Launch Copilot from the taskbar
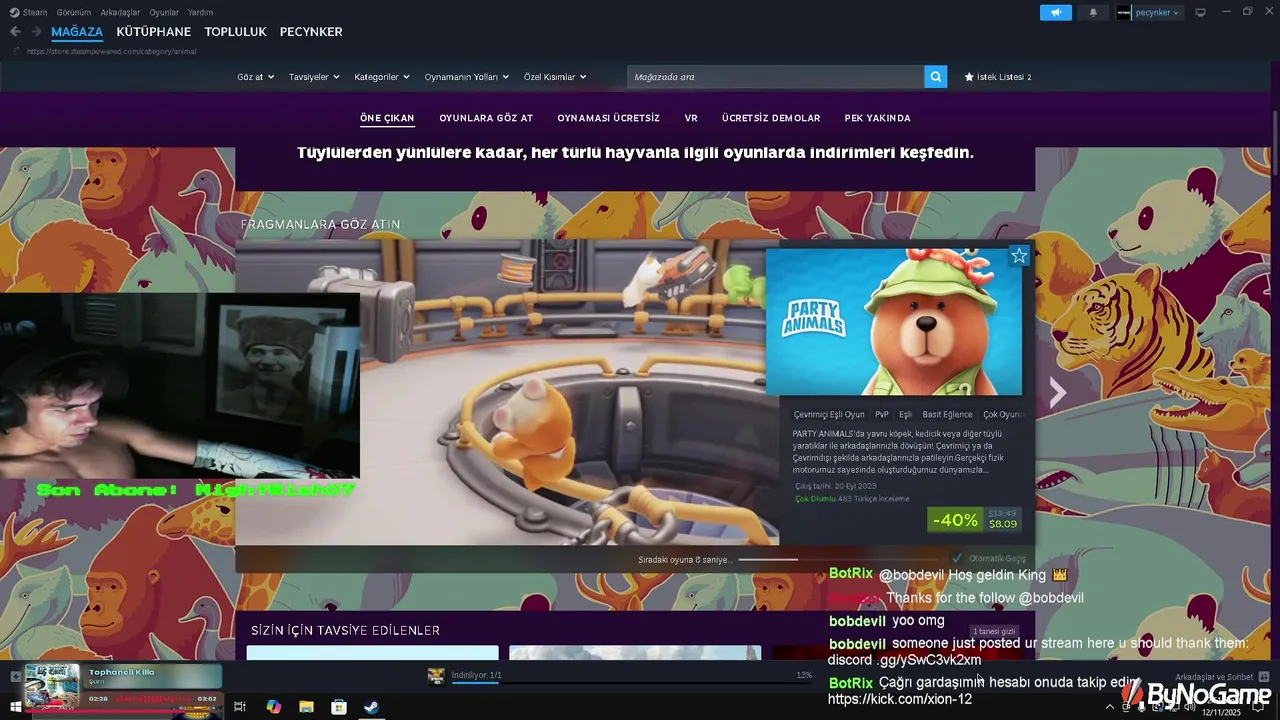1280x720 pixels. tap(273, 707)
